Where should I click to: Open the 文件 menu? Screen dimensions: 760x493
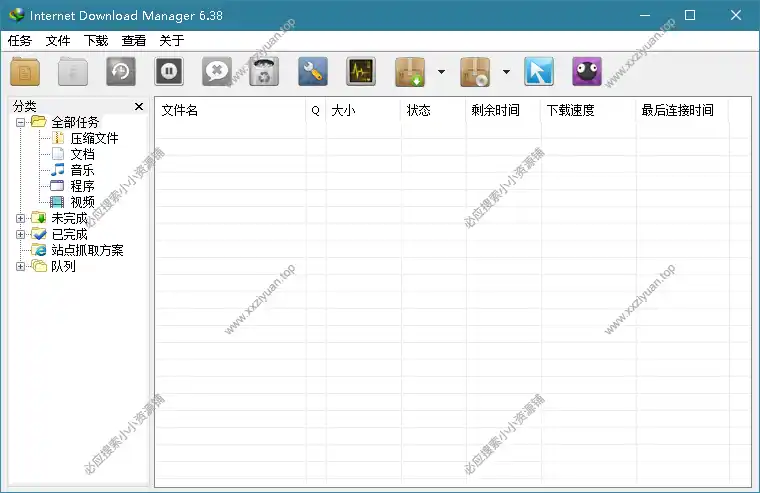click(58, 41)
